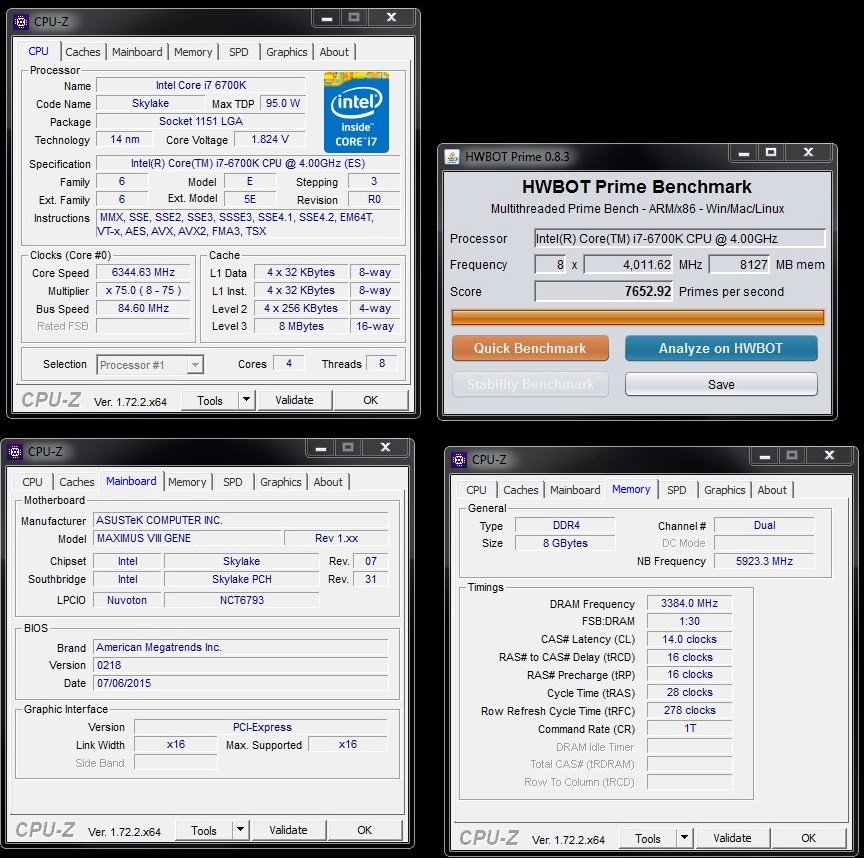Image resolution: width=864 pixels, height=858 pixels.
Task: Open Caches tab in Mainboard CPU-Z window
Action: (77, 482)
